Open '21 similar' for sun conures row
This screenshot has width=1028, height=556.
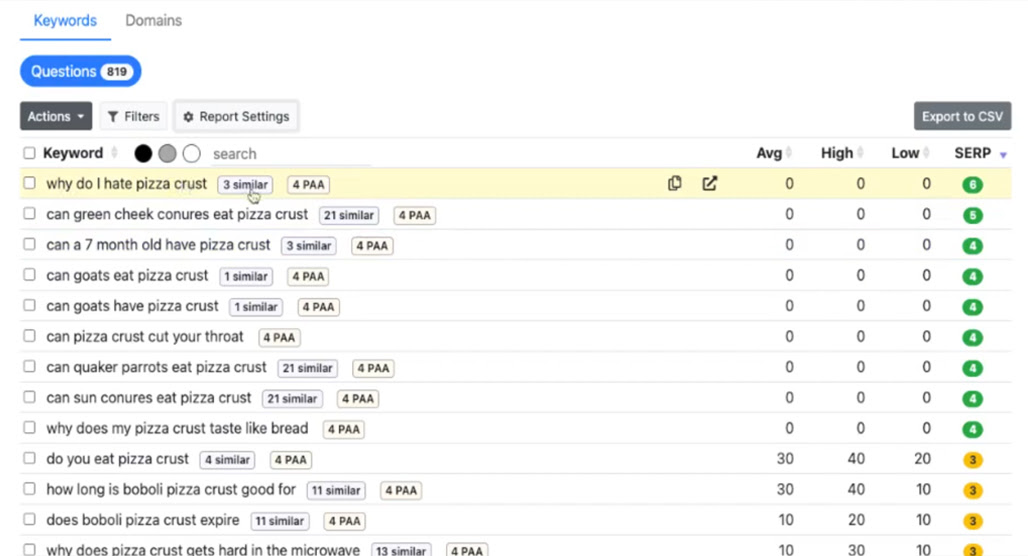(x=292, y=399)
